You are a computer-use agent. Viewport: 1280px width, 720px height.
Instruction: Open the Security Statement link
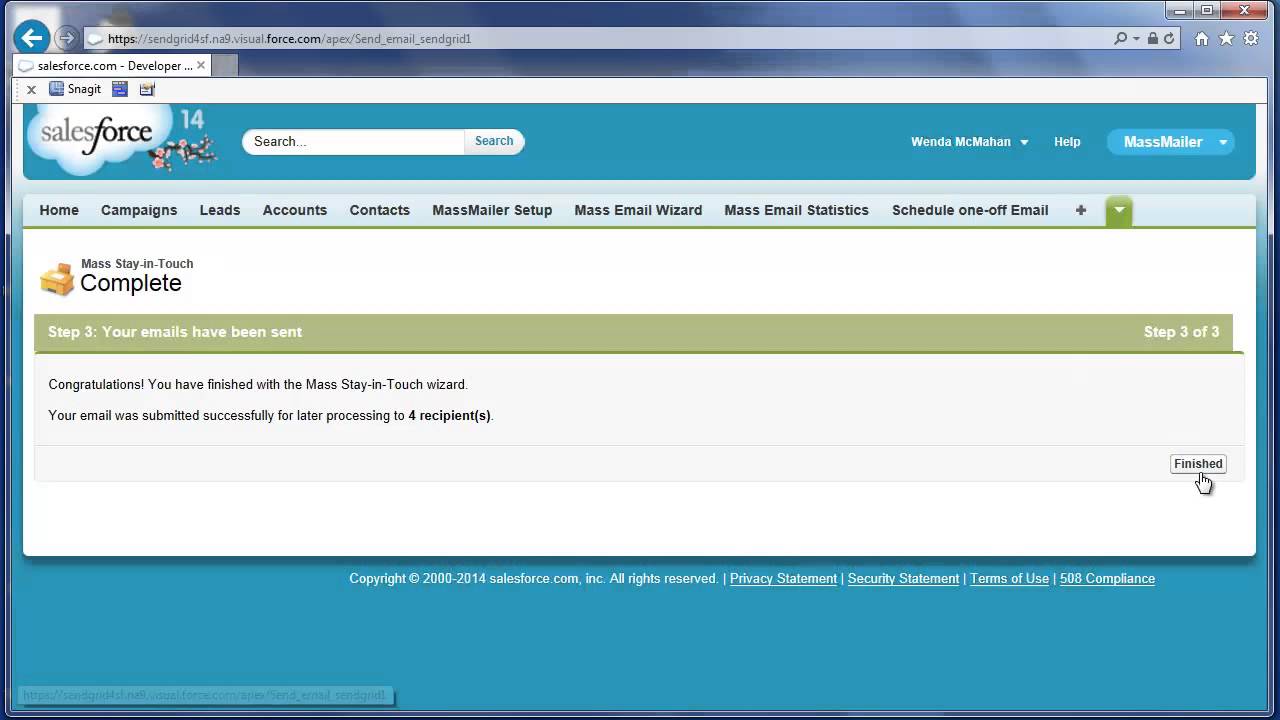[903, 578]
